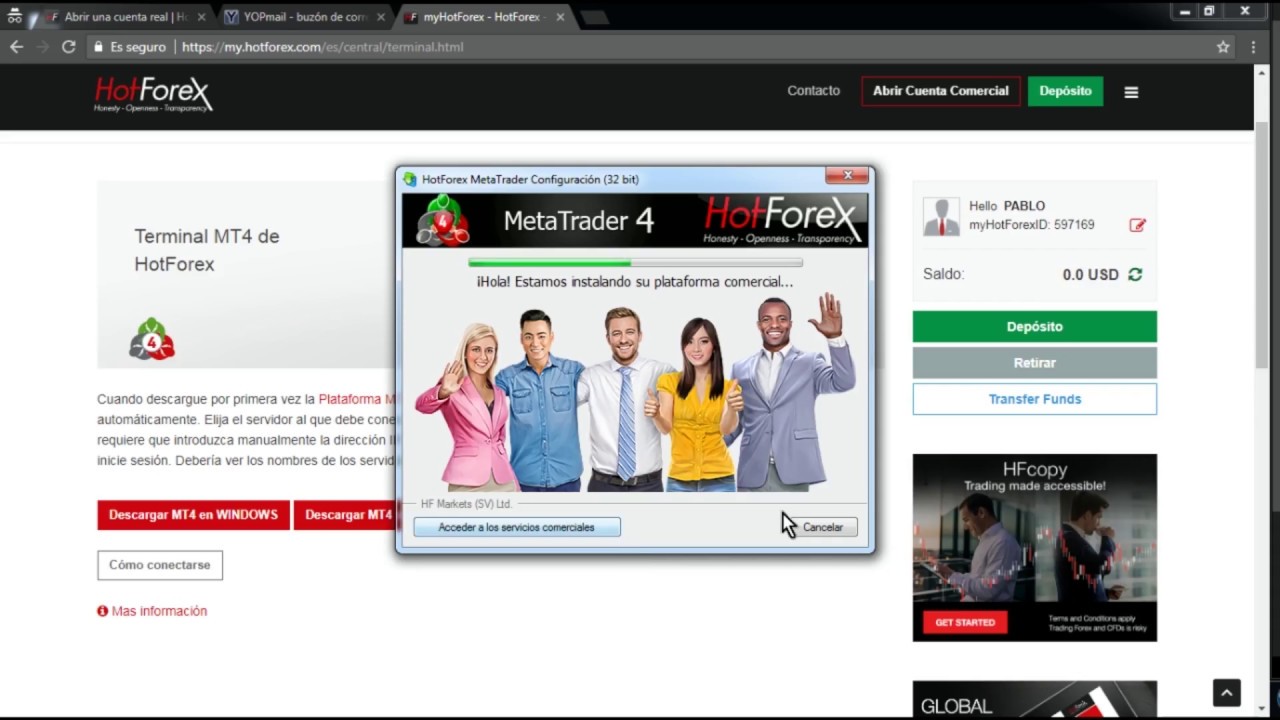
Task: Click the Retirar button
Action: click(1034, 363)
